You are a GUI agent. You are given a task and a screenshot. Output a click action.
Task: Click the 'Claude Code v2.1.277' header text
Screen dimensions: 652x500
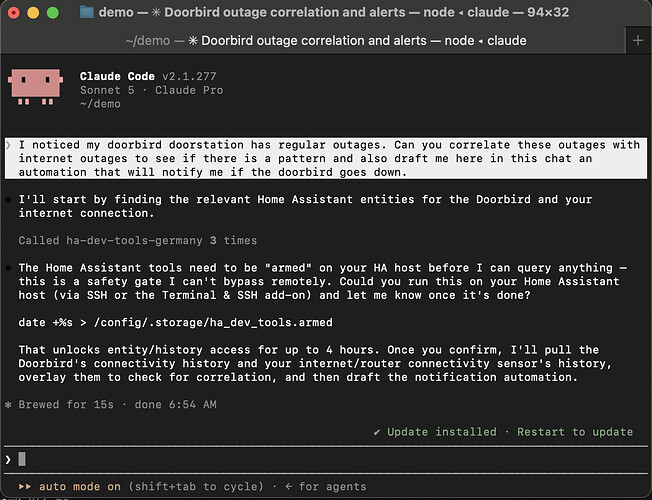coord(148,76)
